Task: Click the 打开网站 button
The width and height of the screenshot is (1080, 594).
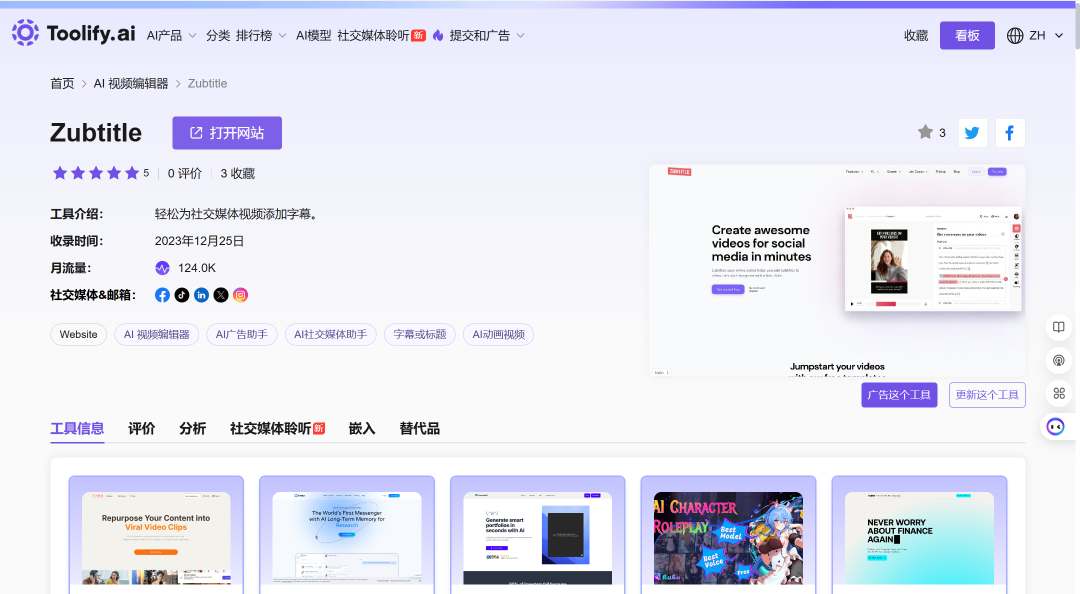Action: [227, 133]
